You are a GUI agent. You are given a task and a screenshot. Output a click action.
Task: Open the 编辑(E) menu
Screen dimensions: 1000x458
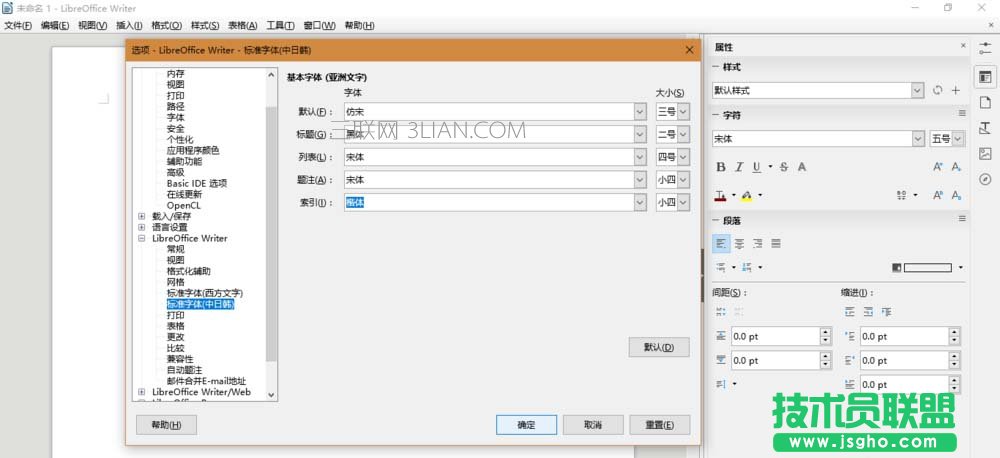click(x=55, y=26)
